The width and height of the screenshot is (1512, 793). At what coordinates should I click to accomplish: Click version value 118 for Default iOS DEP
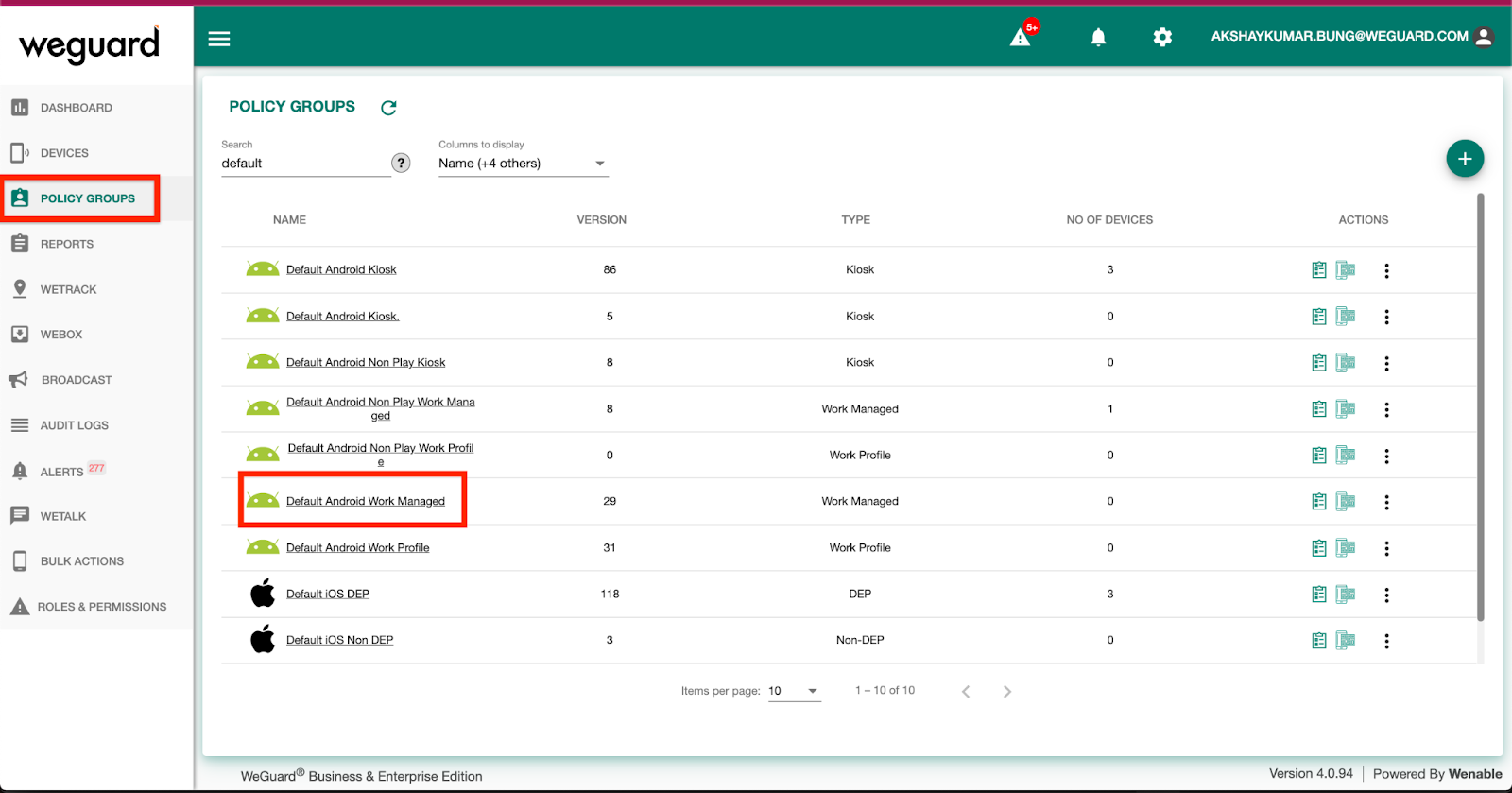click(610, 594)
